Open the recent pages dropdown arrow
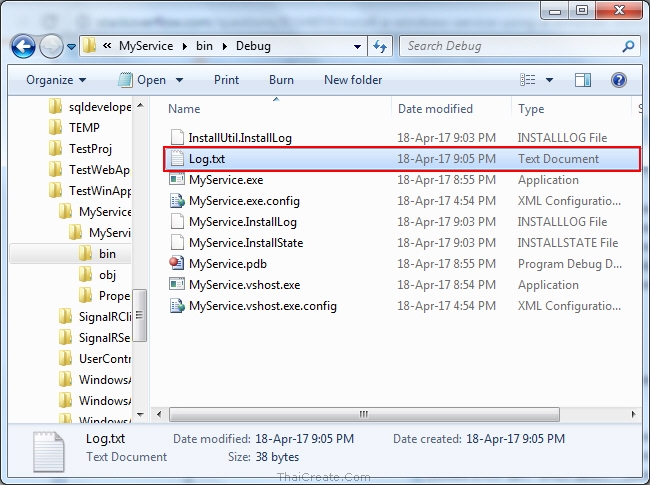Viewport: 650px width, 485px height. coord(71,47)
